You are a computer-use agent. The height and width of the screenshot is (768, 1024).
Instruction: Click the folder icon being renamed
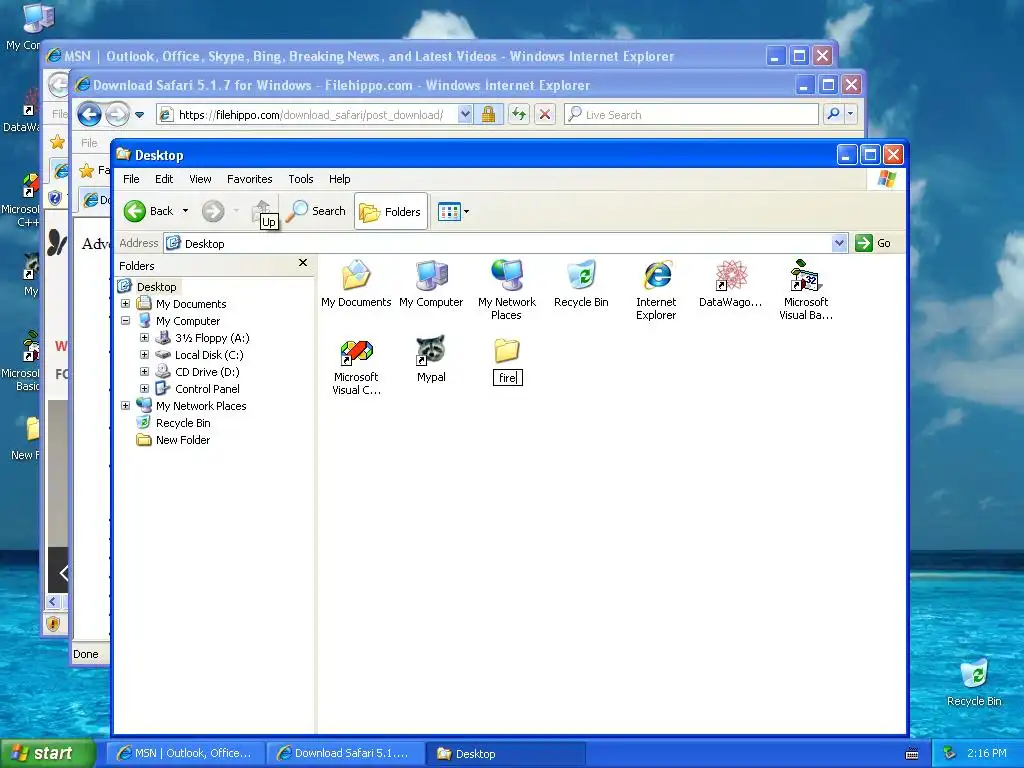pos(507,351)
